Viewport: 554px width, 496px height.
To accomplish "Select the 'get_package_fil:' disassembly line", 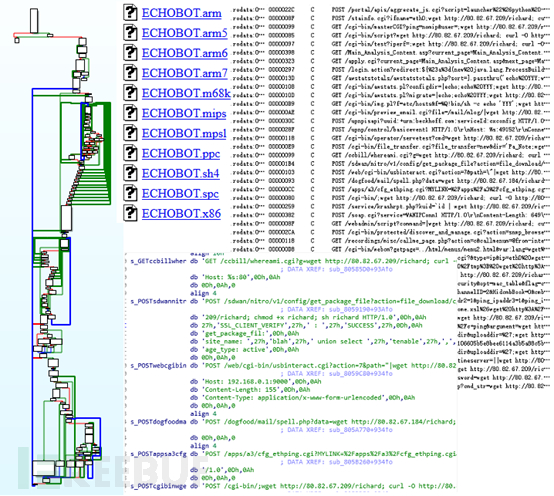I will 244,333.
